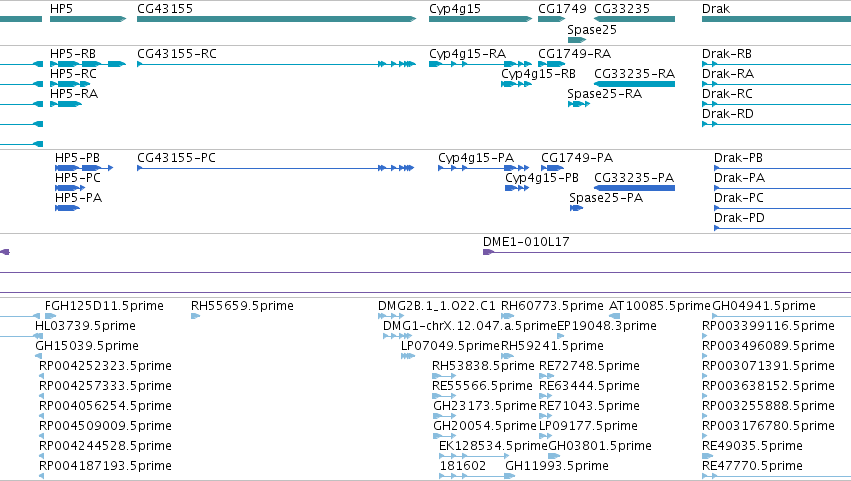Click transcript HP5-RC label
This screenshot has height=481, width=851.
pos(73,74)
